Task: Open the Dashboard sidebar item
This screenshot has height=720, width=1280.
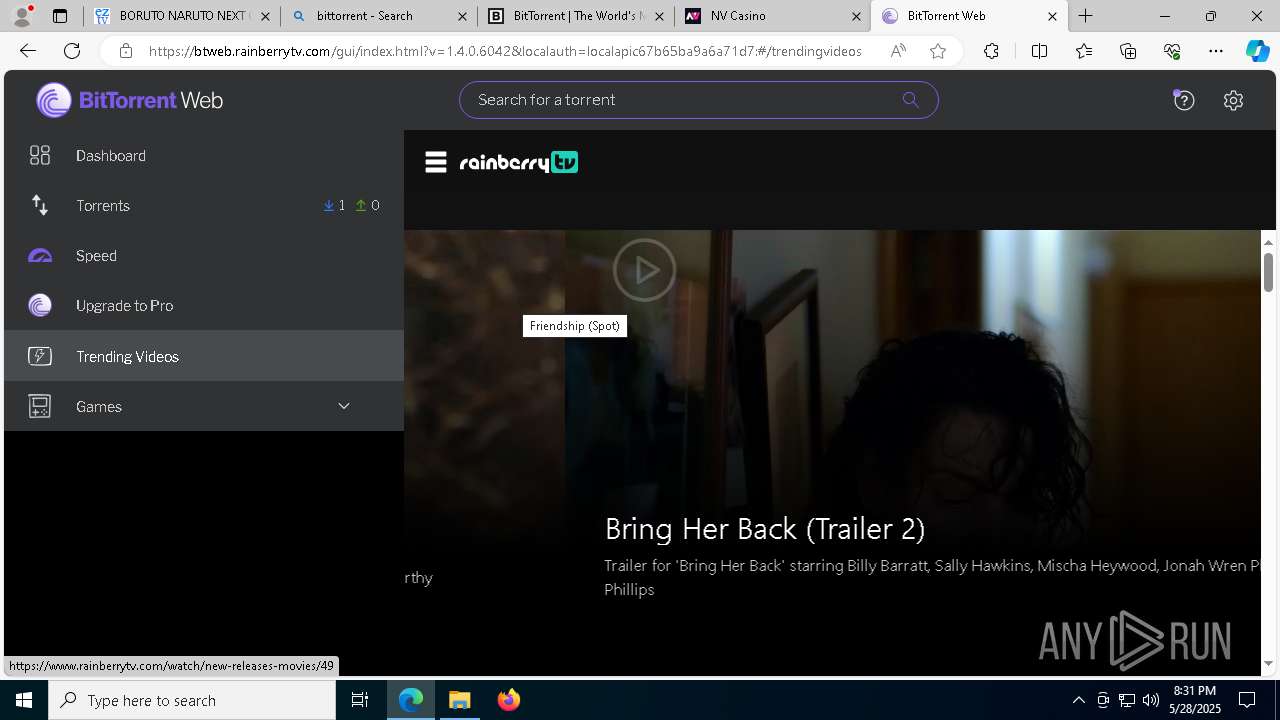Action: (x=204, y=155)
